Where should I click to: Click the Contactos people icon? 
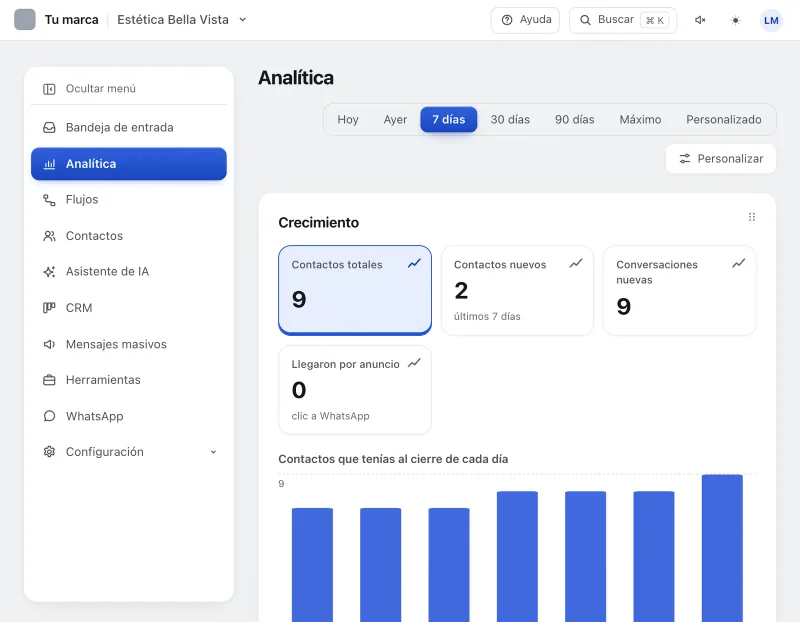(49, 236)
